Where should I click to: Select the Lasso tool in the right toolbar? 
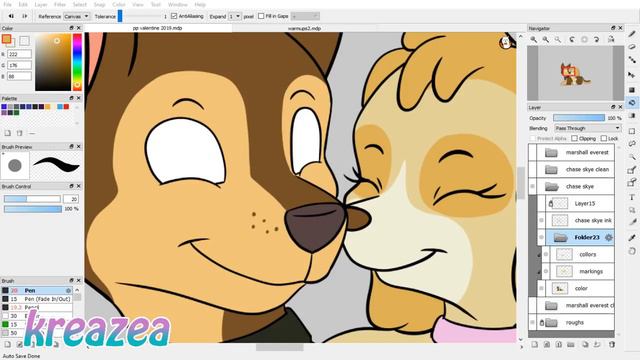pyautogui.click(x=632, y=144)
